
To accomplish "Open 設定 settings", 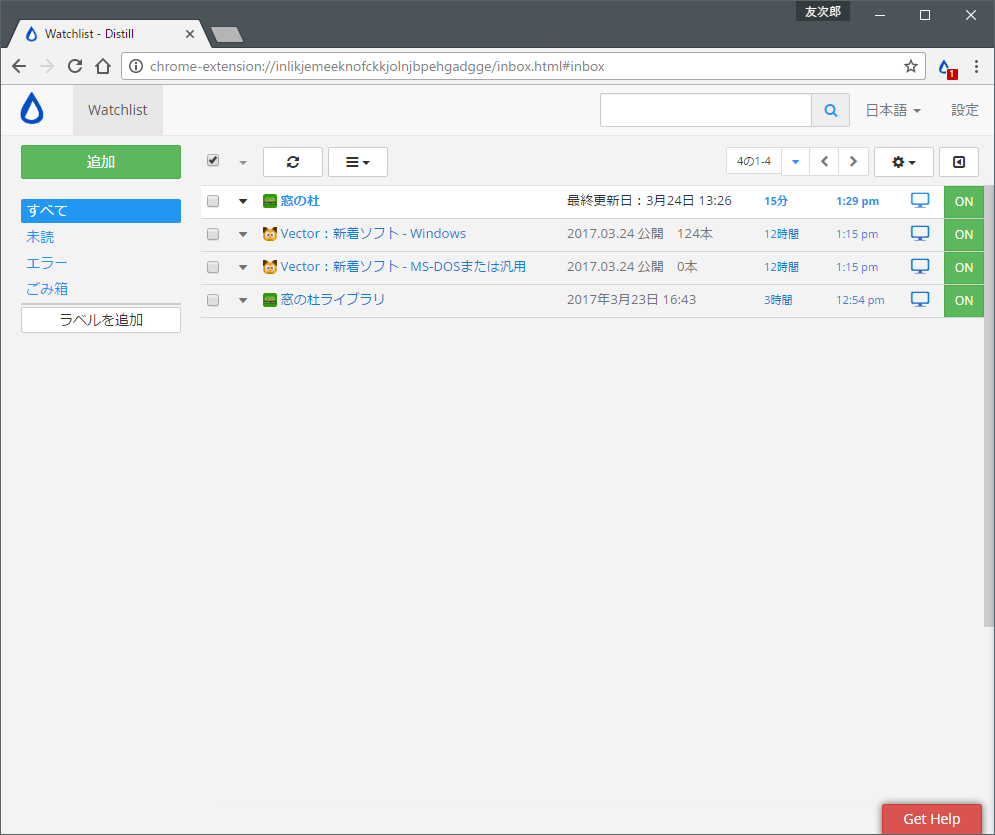I will [965, 110].
